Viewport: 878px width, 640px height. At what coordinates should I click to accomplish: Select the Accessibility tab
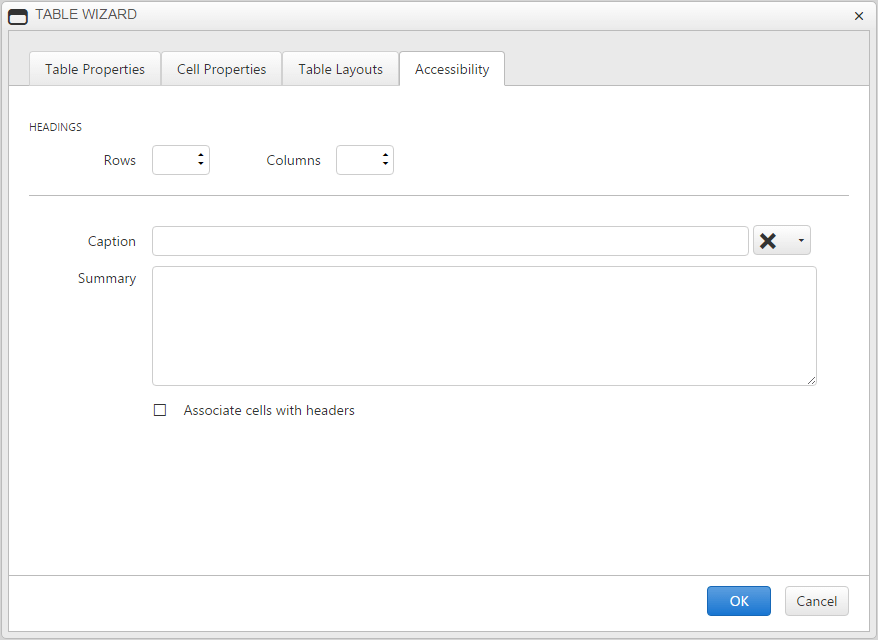coord(452,69)
